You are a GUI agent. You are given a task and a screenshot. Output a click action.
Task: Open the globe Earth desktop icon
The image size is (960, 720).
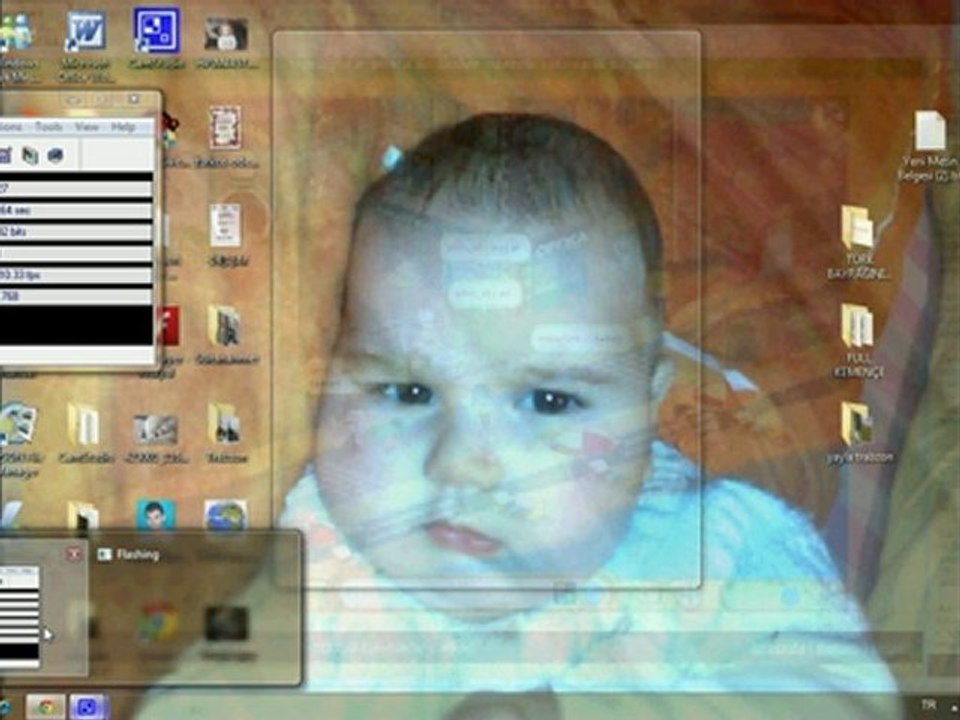coord(225,516)
